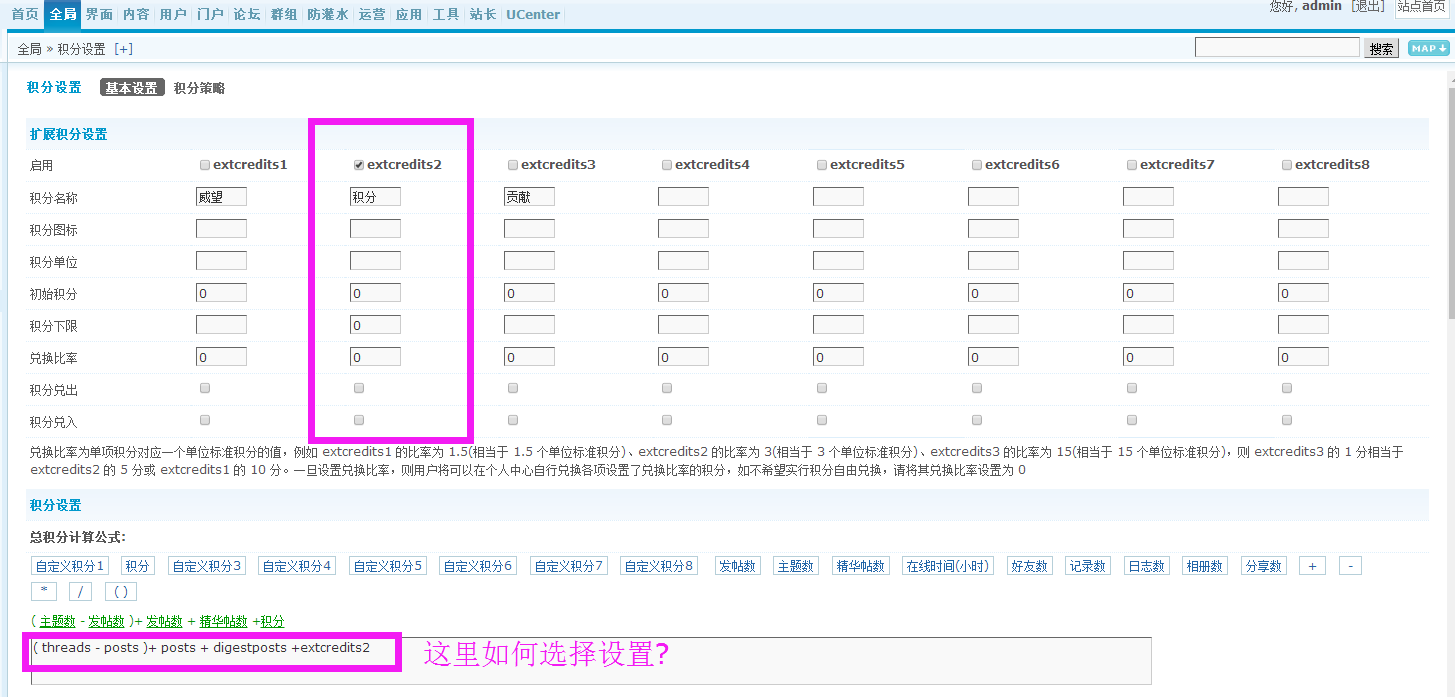Click the MAP navigation icon
This screenshot has width=1455, height=697.
tap(1428, 48)
